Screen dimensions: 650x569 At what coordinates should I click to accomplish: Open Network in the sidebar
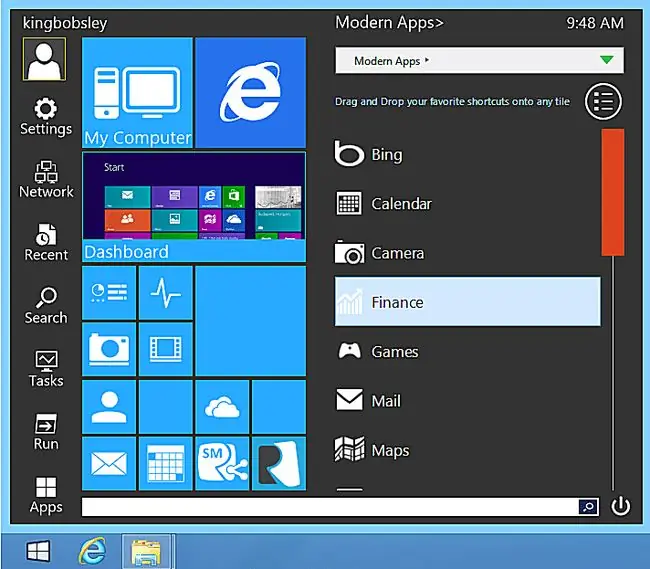point(46,179)
